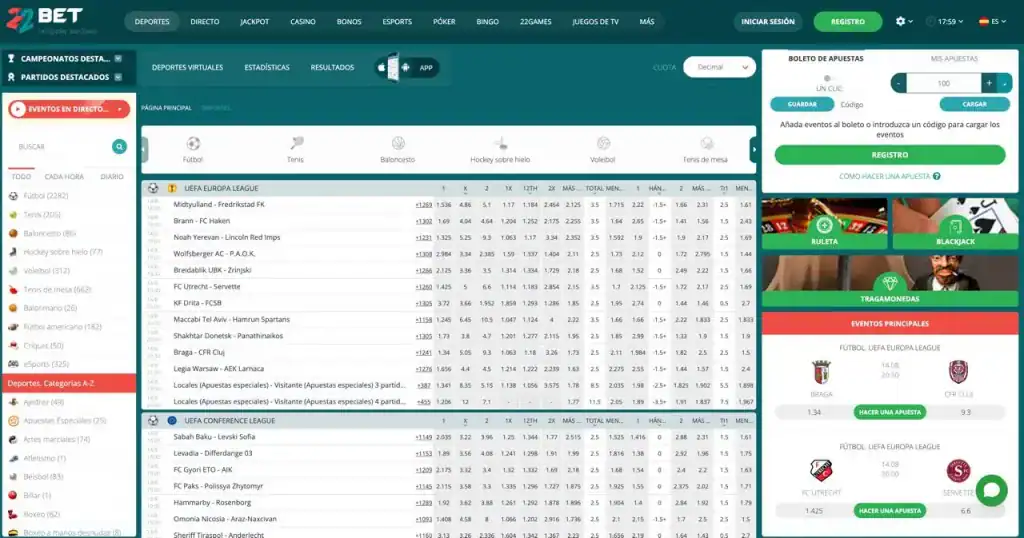The height and width of the screenshot is (538, 1024).
Task: Click the help icon next to Cómo hacer una apuesta
Action: (x=937, y=176)
